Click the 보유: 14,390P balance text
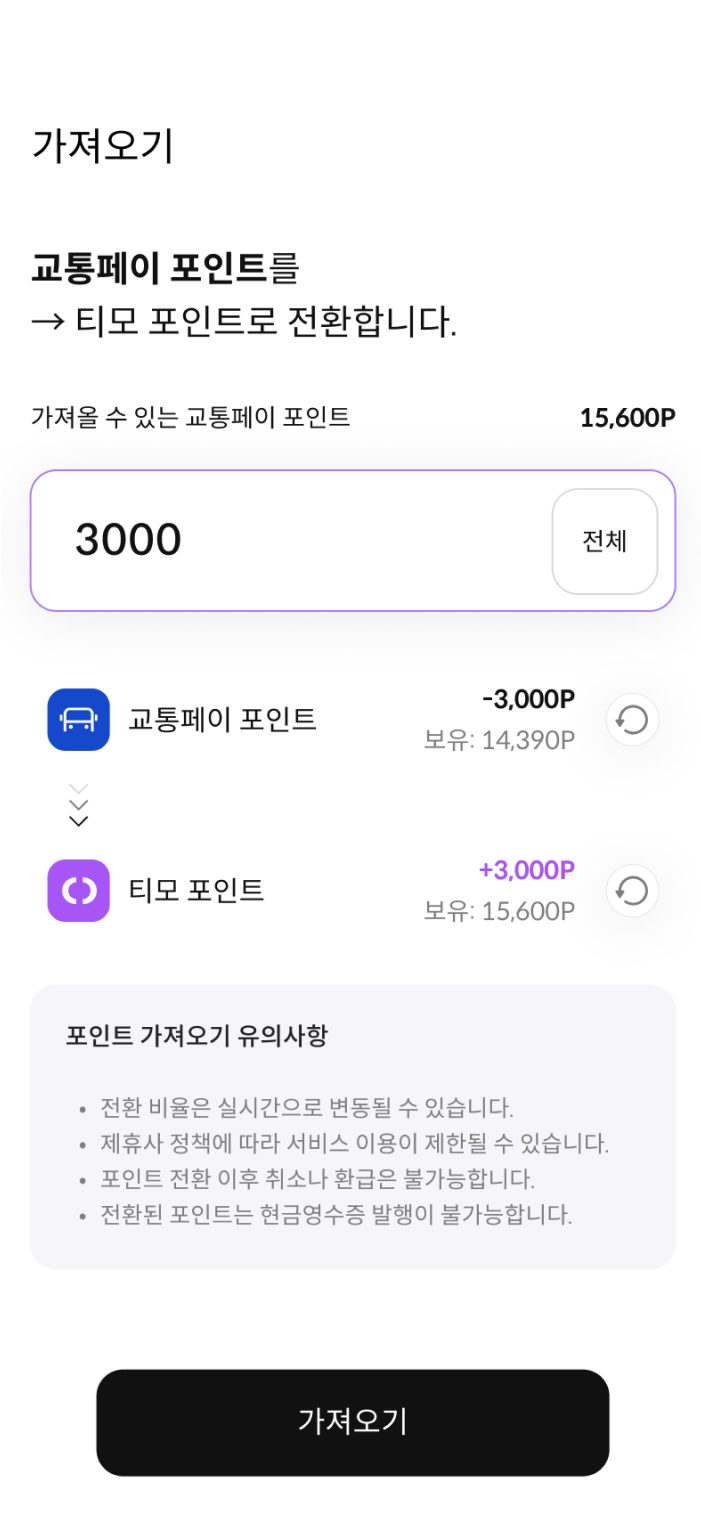The height and width of the screenshot is (1517, 701). click(x=499, y=740)
